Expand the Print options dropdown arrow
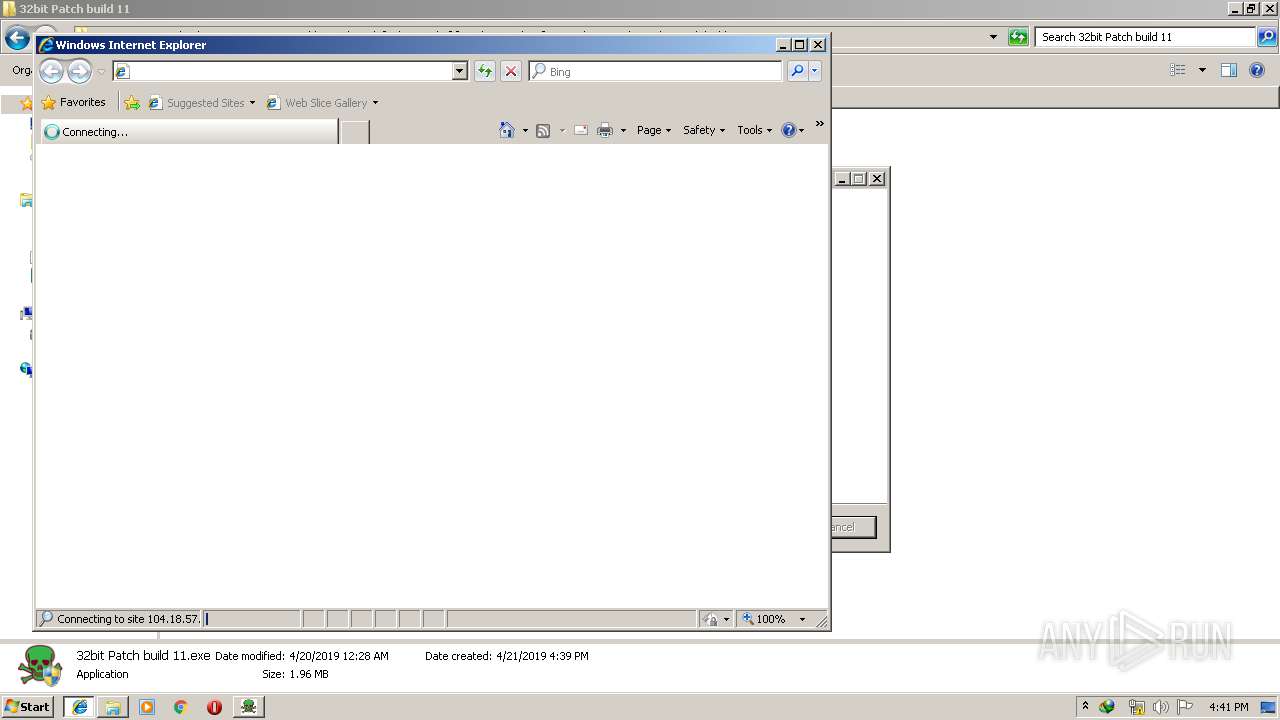The width and height of the screenshot is (1280, 720). coord(623,130)
